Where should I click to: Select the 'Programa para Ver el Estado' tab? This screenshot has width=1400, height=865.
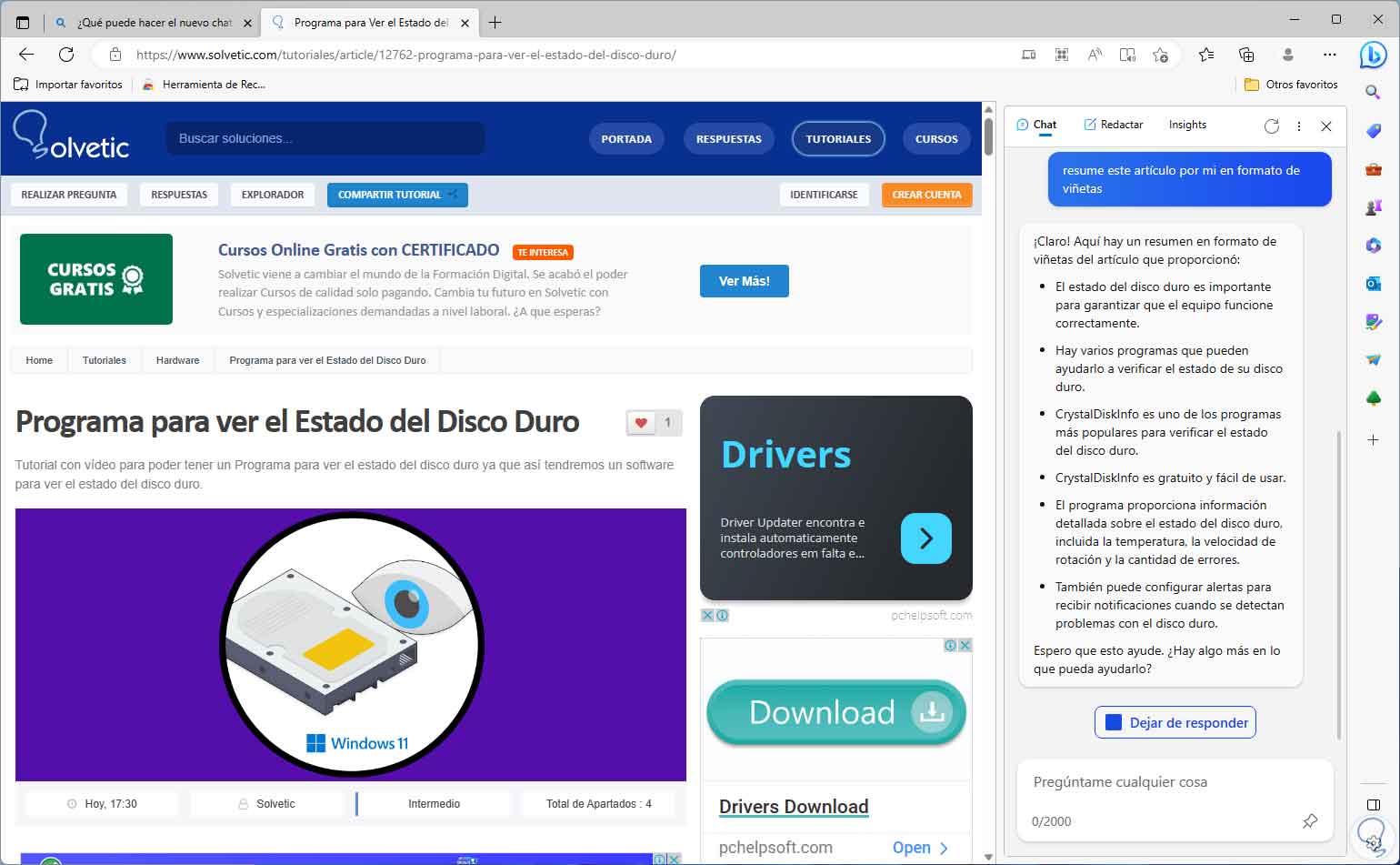[369, 23]
